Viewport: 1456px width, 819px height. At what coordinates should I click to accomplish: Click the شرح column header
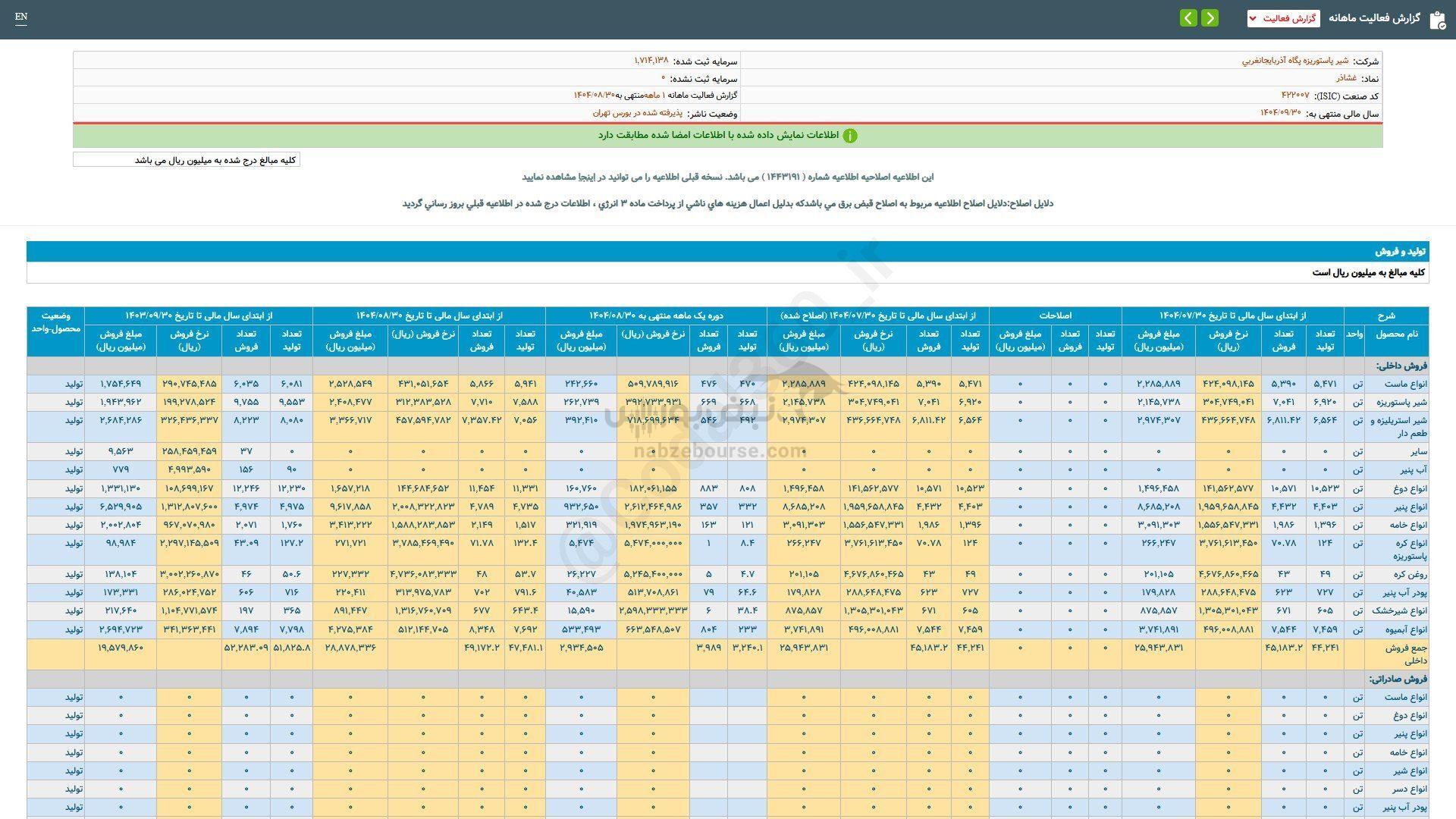click(1385, 315)
